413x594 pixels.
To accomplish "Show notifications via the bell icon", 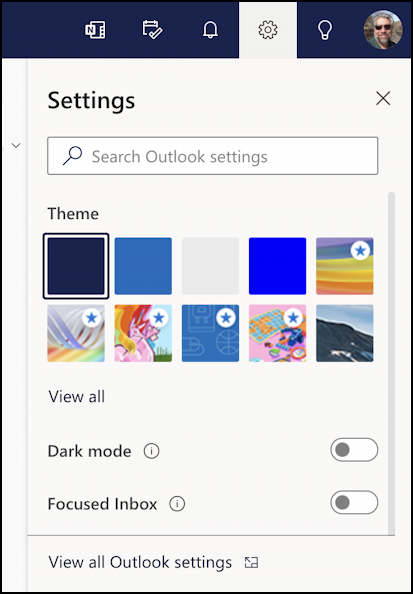I will coord(210,30).
